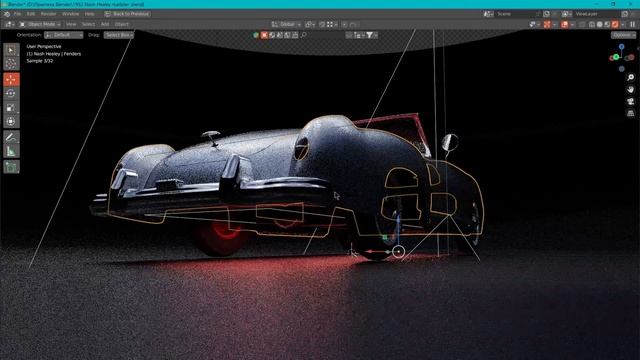Click the pan view hand gizmo

631,89
